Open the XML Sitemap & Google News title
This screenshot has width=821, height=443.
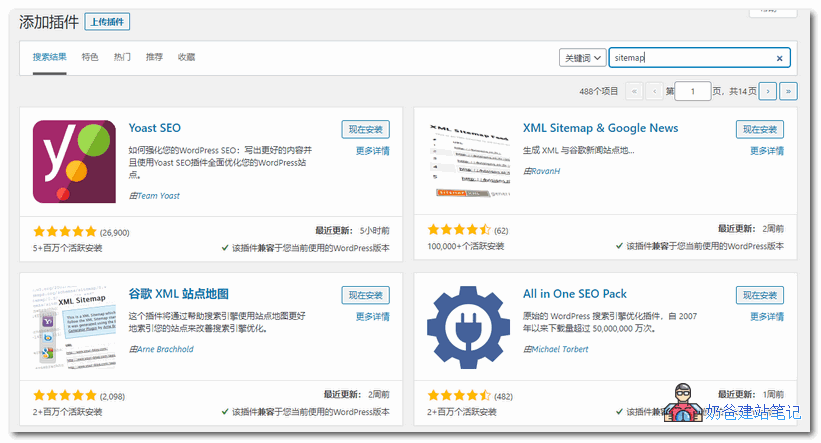(x=600, y=128)
